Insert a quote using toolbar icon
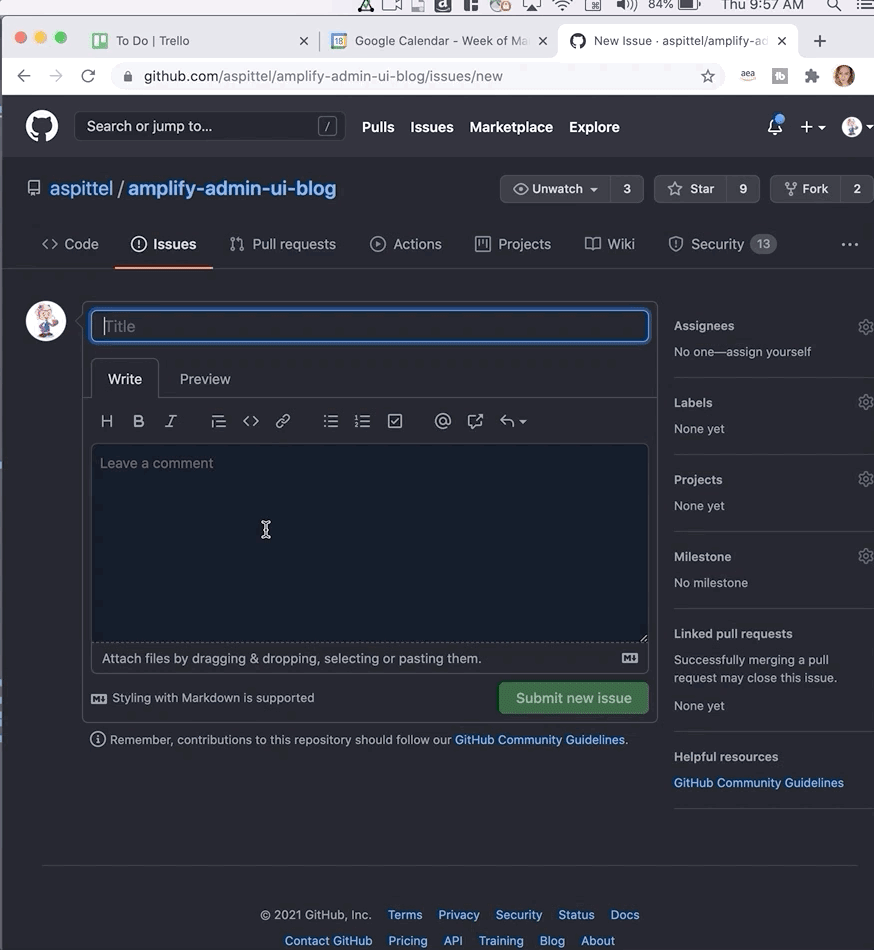 pyautogui.click(x=219, y=421)
